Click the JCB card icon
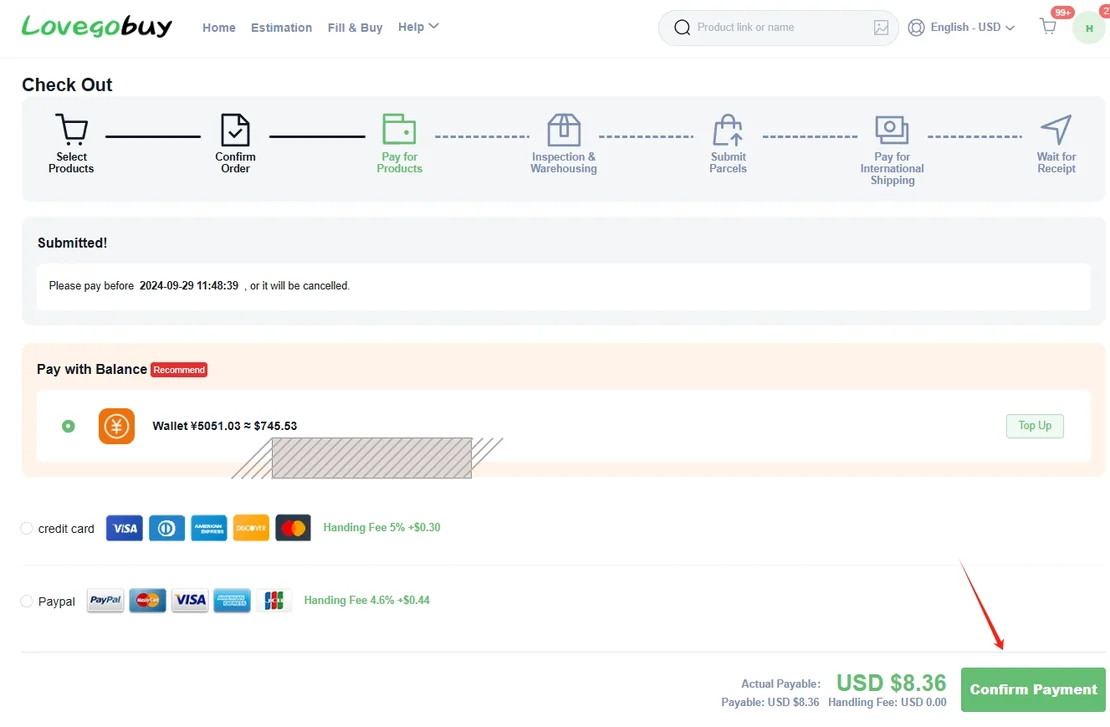The height and width of the screenshot is (727, 1110). pos(274,600)
